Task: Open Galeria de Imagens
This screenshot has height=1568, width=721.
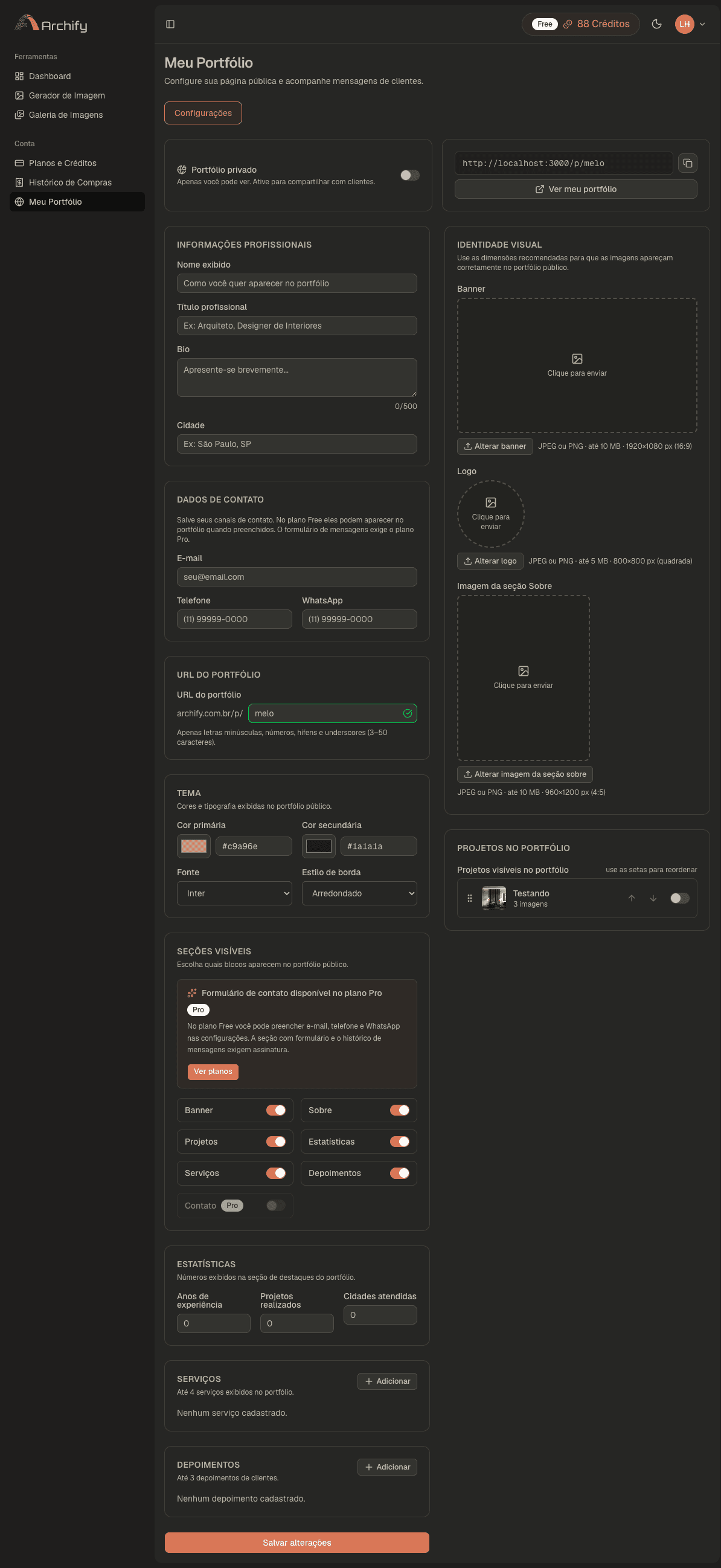Action: pyautogui.click(x=77, y=115)
